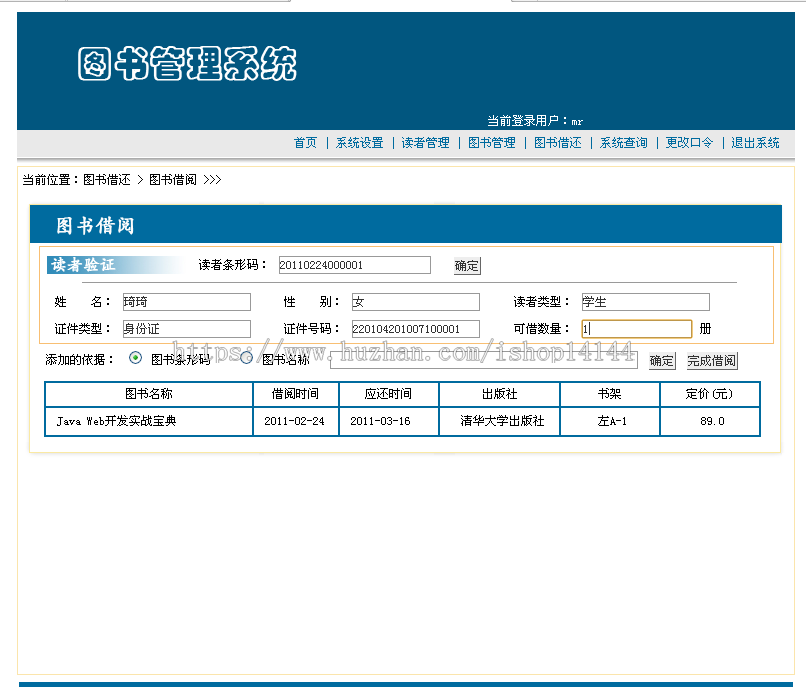Click the 书架 column header
This screenshot has height=699, width=806.
[x=610, y=394]
